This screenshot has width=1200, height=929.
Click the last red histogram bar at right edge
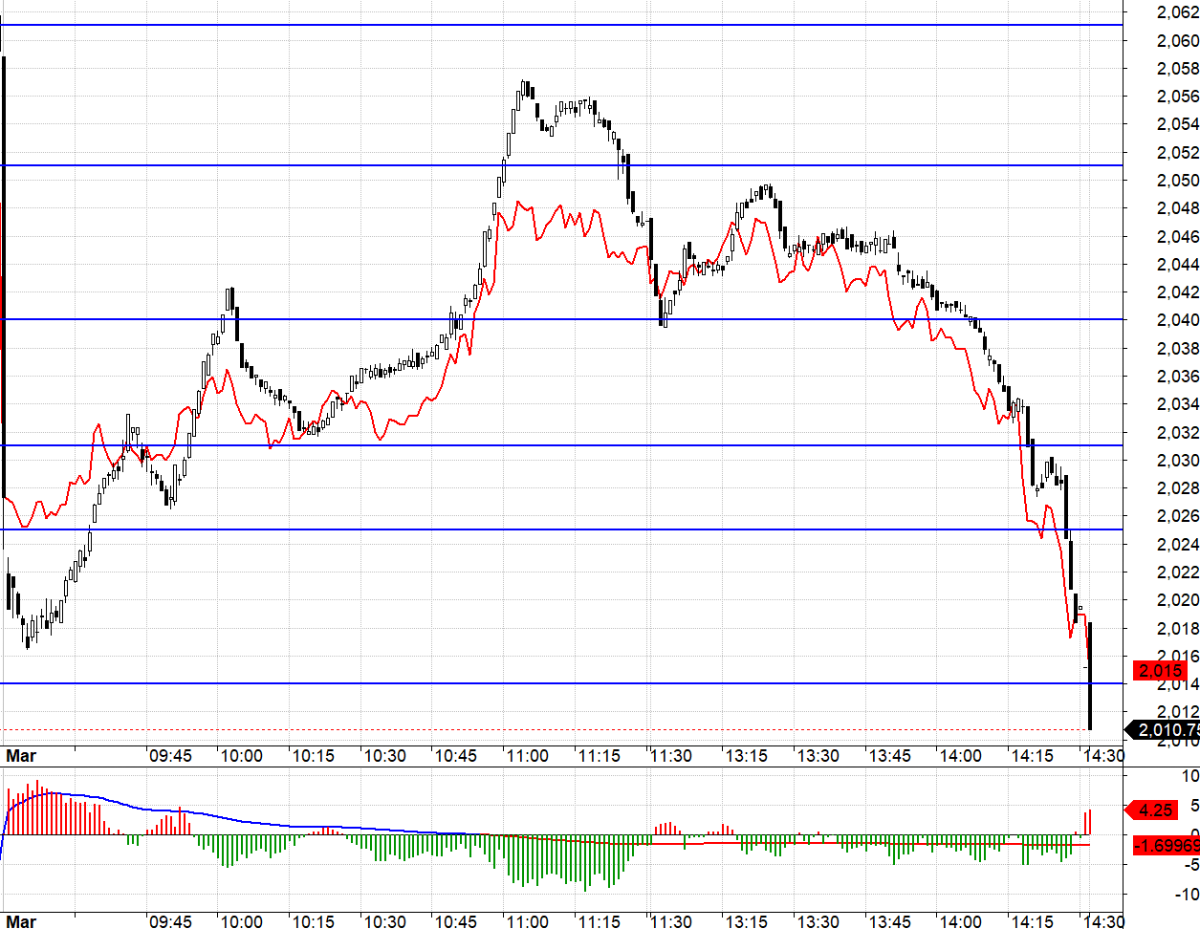[x=1088, y=822]
